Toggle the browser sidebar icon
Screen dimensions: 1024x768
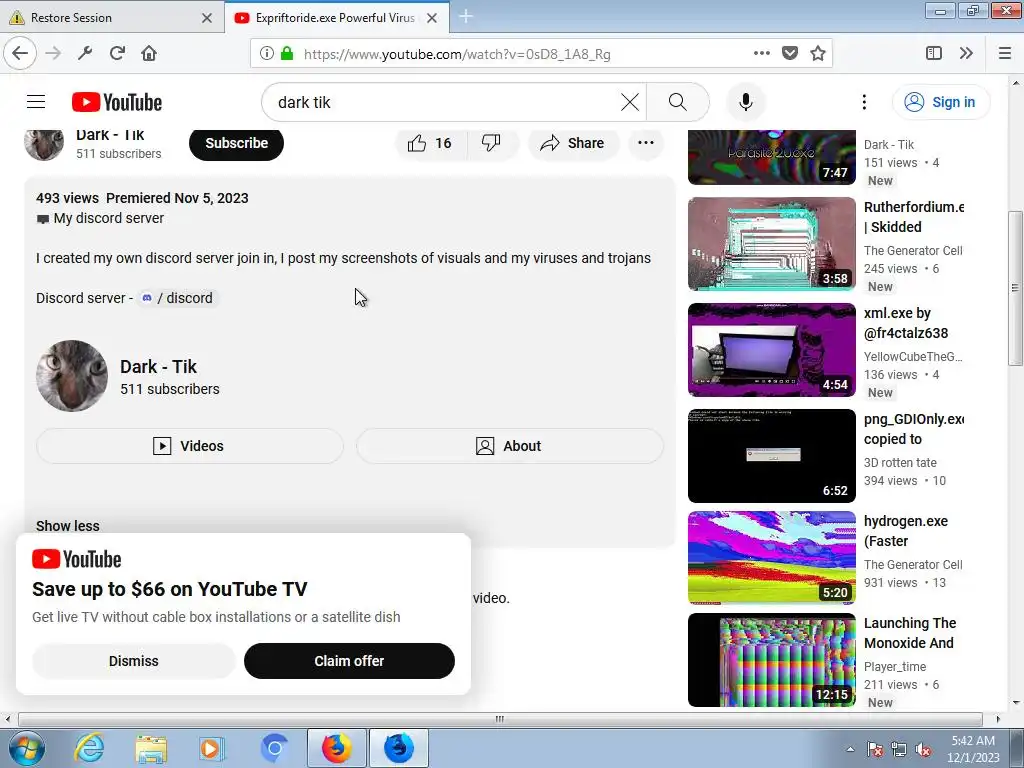click(x=934, y=54)
